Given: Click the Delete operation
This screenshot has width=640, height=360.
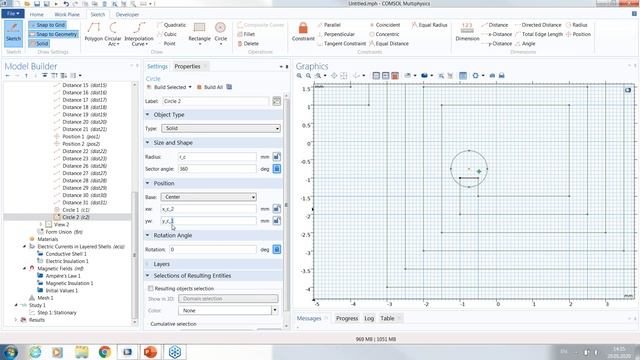Looking at the screenshot, I should [248, 44].
